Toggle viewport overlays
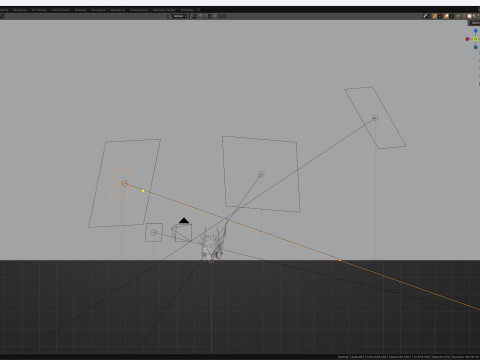480x360 pixels. (x=446, y=16)
